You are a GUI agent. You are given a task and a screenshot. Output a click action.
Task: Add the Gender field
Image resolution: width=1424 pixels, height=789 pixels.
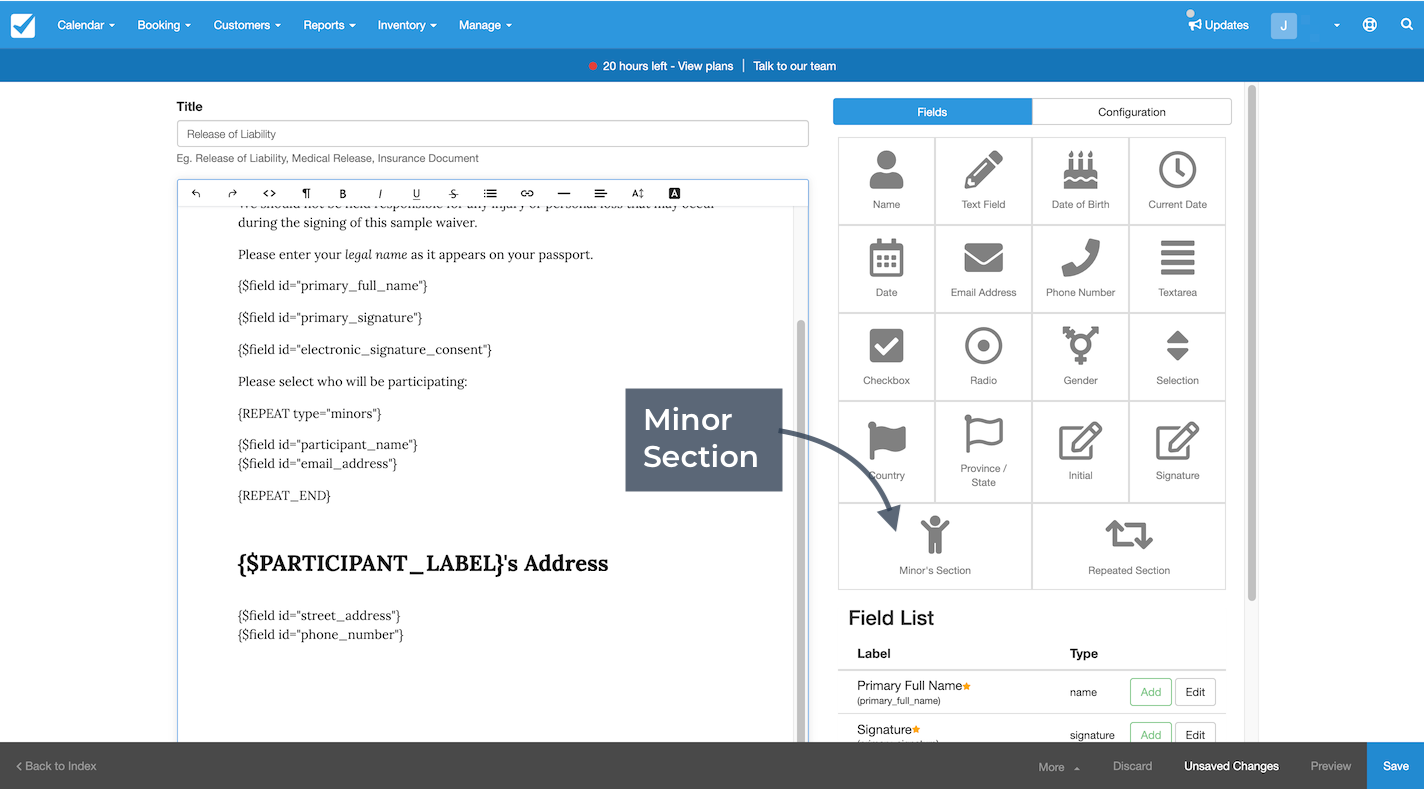pos(1080,357)
